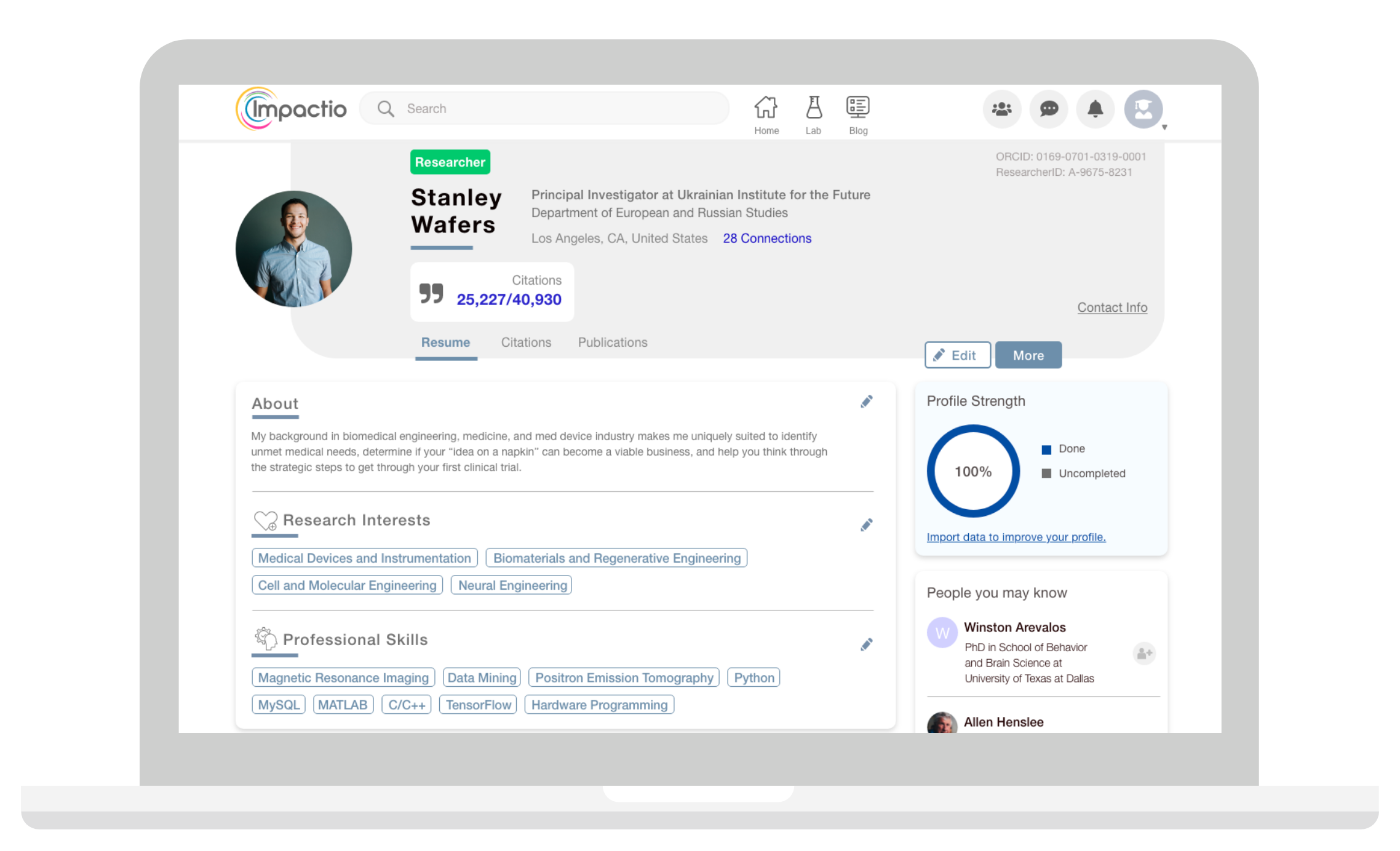Open 28 Connections link
This screenshot has width=1400, height=851.
tap(767, 239)
